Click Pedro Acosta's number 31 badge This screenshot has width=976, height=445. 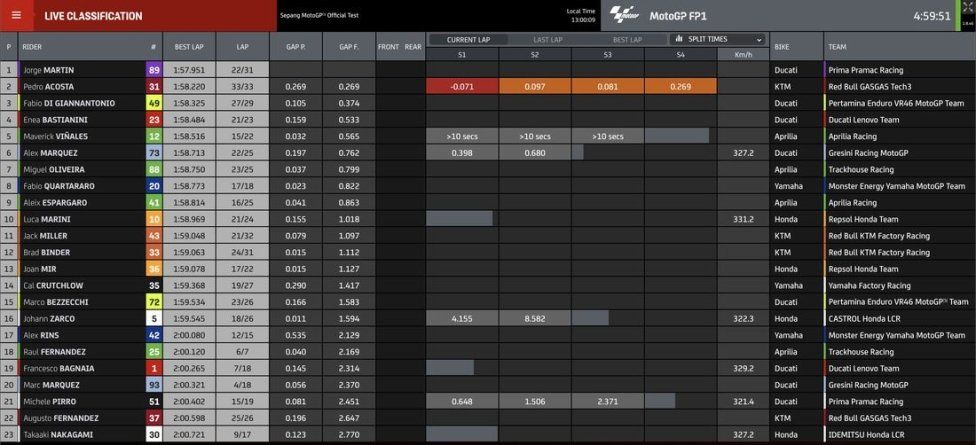tap(154, 87)
